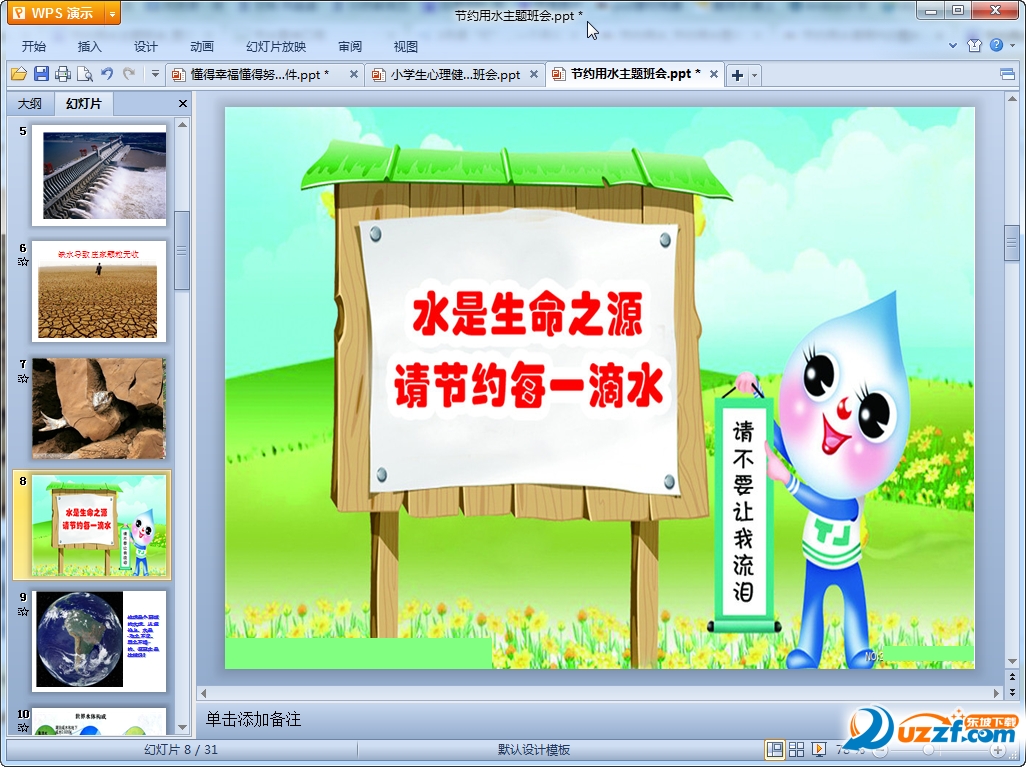This screenshot has height=767, width=1026.
Task: Redo the last undone action
Action: [x=129, y=74]
